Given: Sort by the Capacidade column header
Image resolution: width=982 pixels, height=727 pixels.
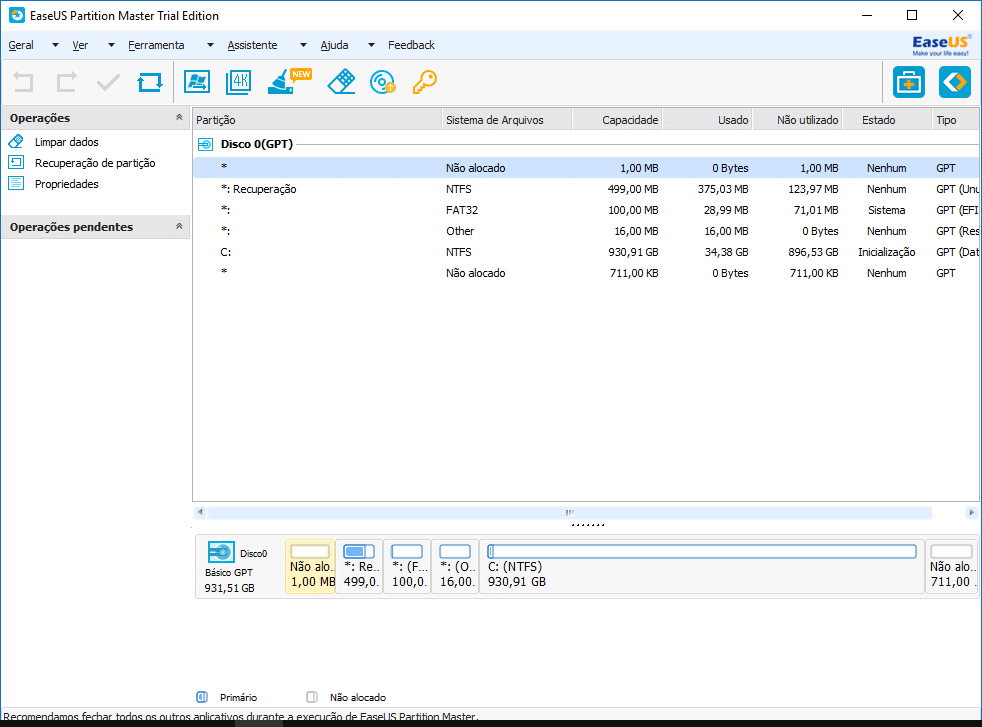Looking at the screenshot, I should tap(617, 120).
